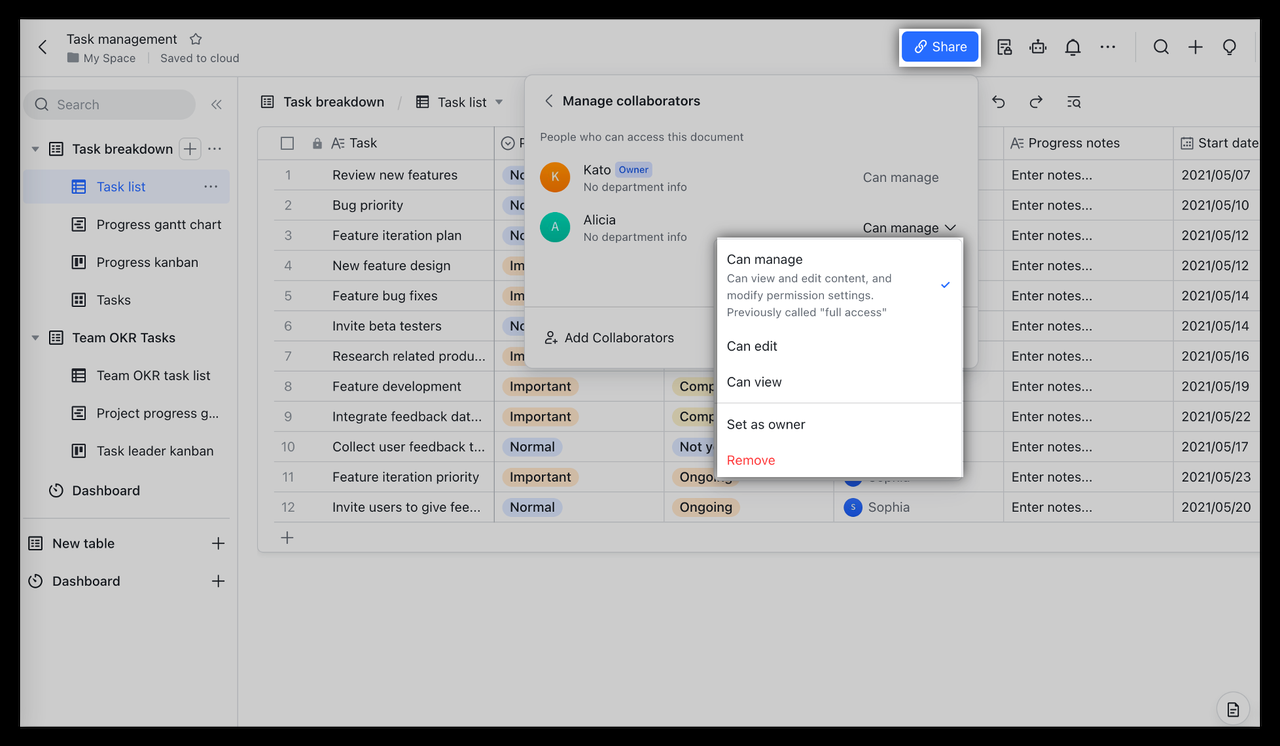Open the automation robot icon
The width and height of the screenshot is (1280, 746).
tap(1038, 47)
